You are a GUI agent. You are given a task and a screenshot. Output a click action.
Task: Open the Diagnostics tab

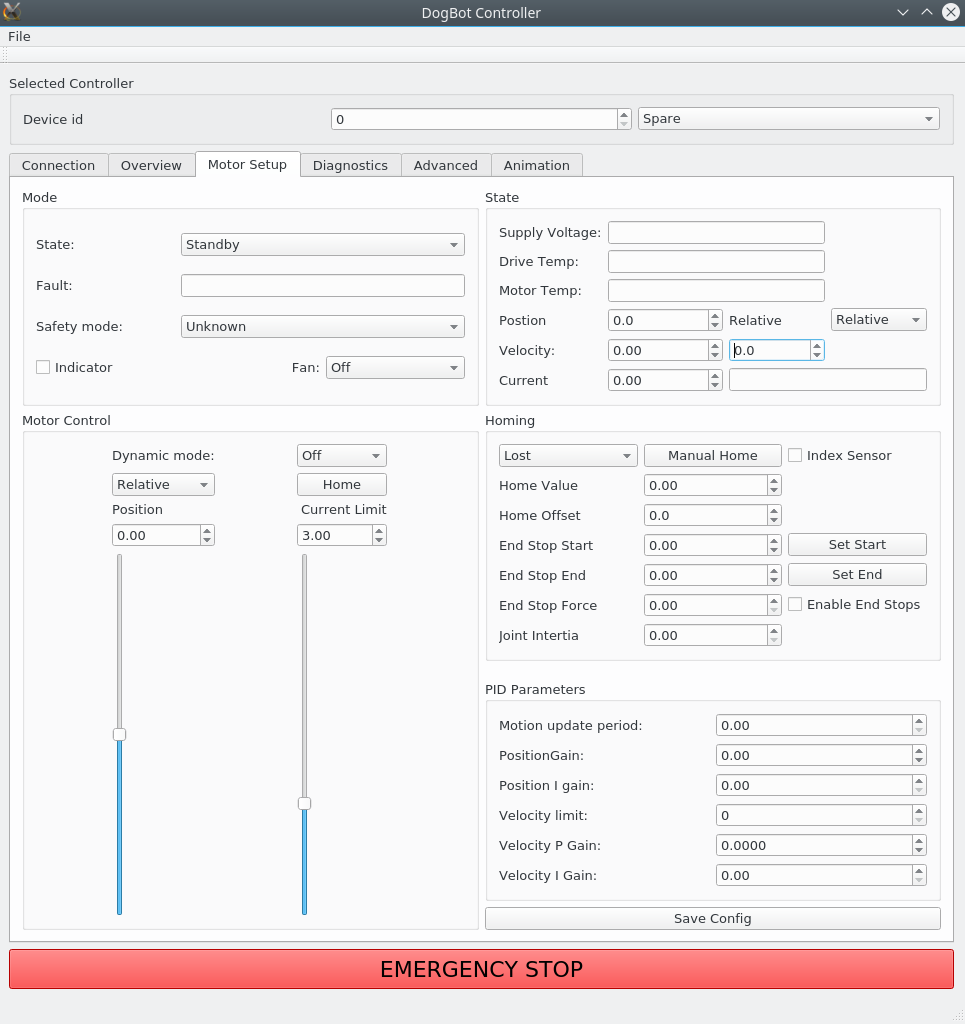350,165
